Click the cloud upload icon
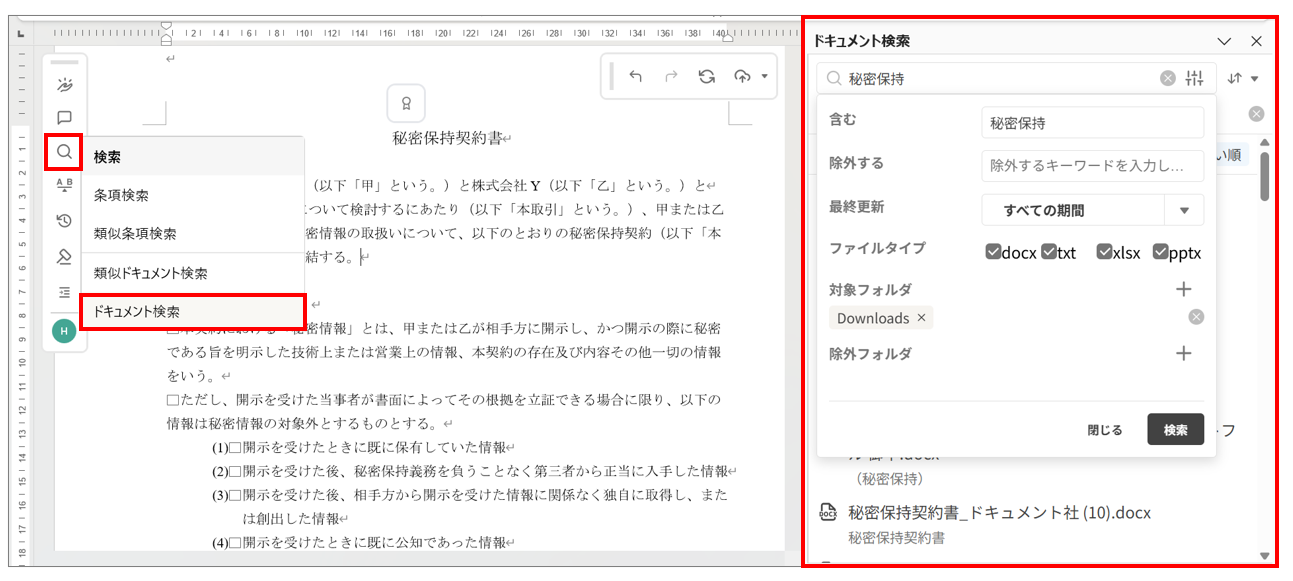 coord(742,77)
